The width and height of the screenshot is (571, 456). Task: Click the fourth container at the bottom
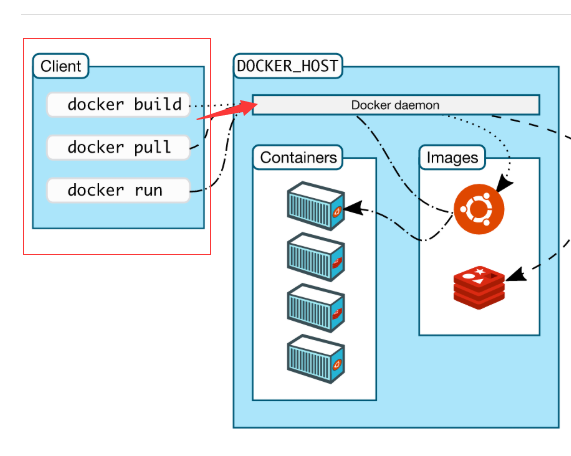(x=316, y=359)
